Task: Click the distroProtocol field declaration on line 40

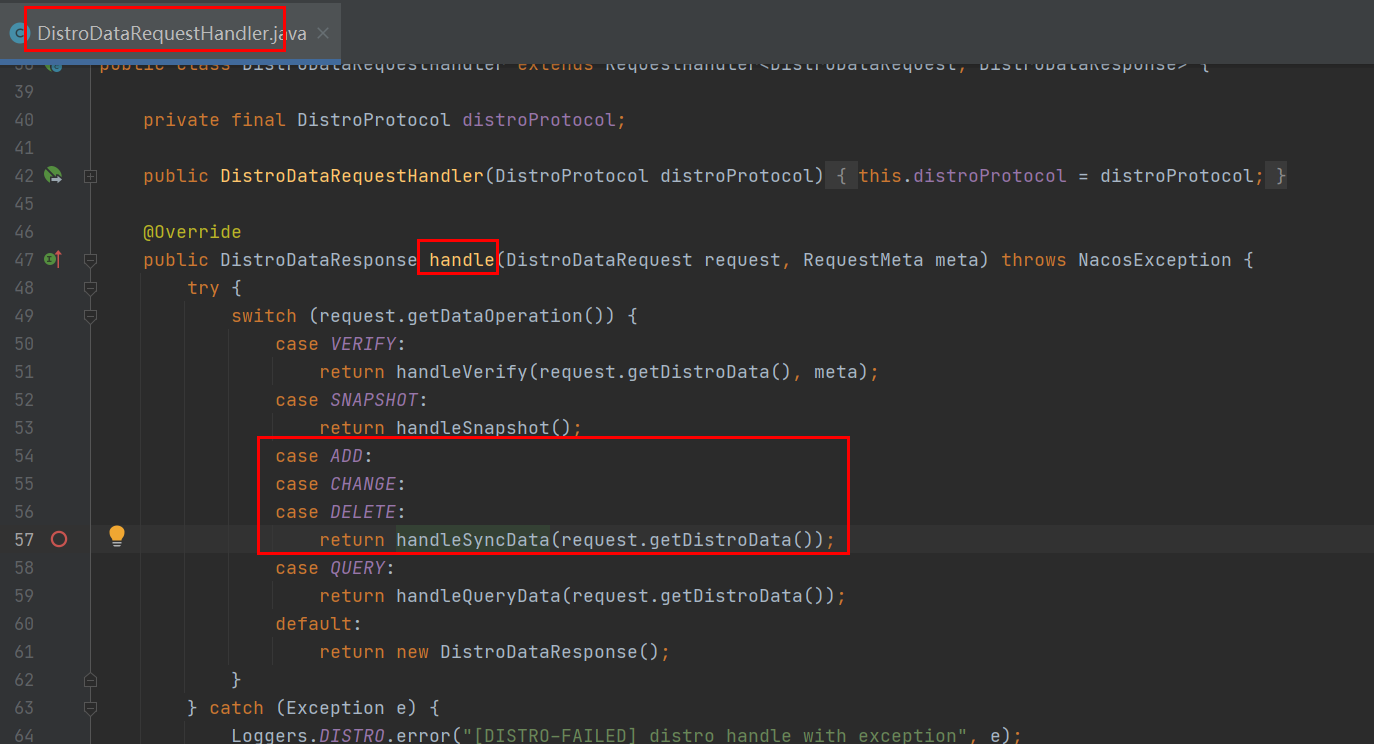Action: click(x=539, y=120)
